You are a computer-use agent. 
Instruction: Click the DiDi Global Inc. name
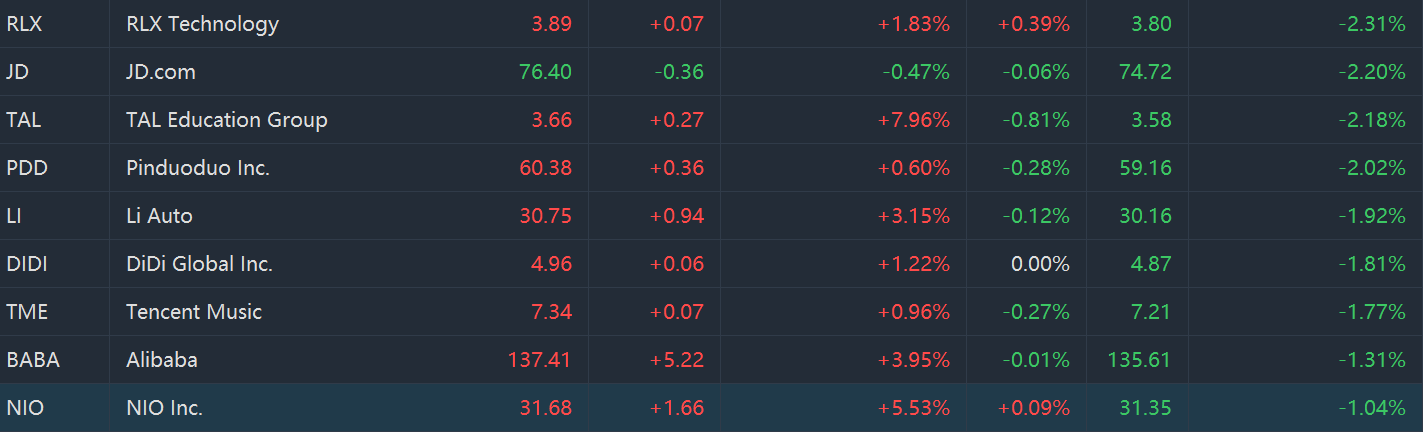(x=200, y=264)
